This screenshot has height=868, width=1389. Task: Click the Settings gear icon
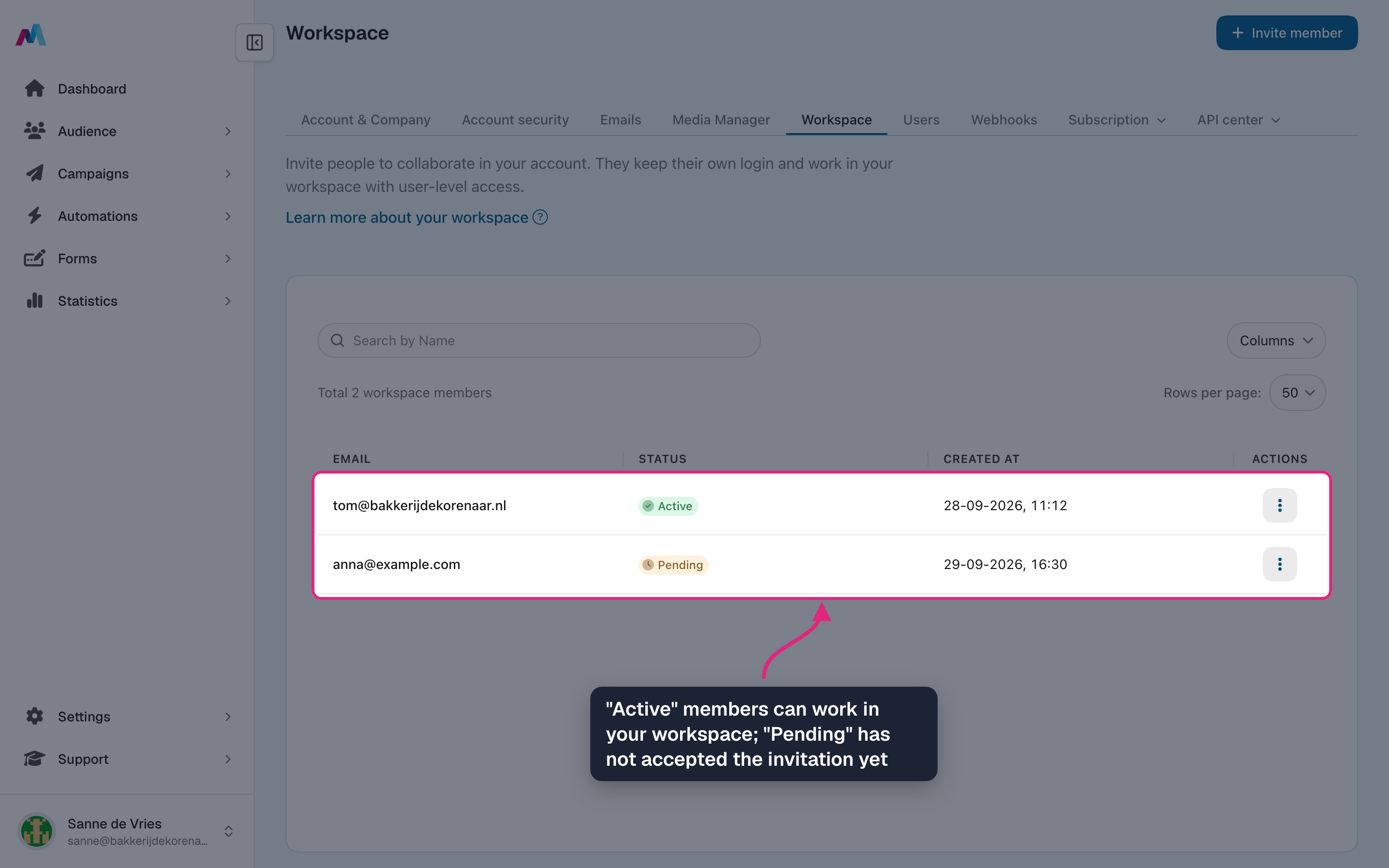tap(34, 717)
